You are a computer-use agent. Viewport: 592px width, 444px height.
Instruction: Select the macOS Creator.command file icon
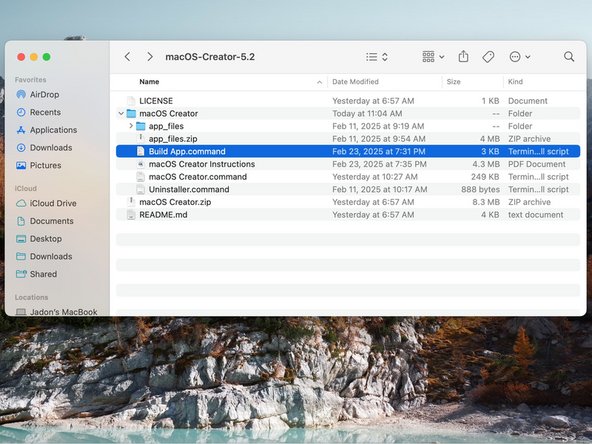140,177
